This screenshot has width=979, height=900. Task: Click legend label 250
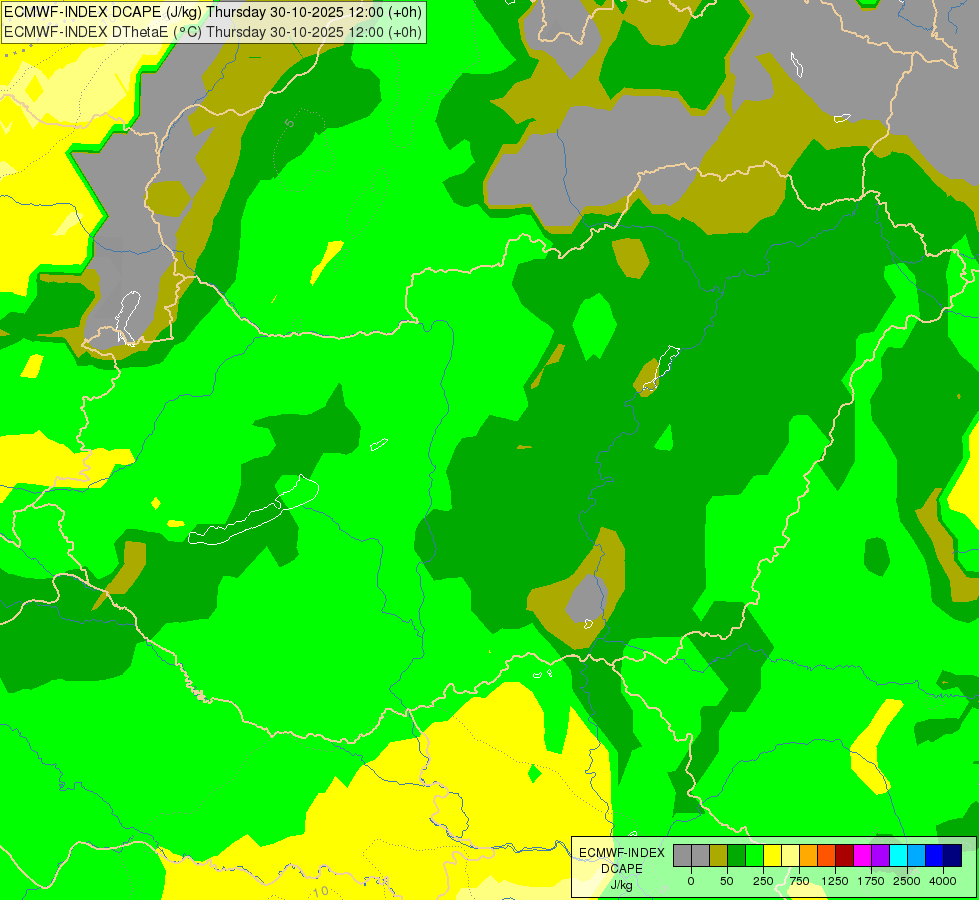[763, 881]
